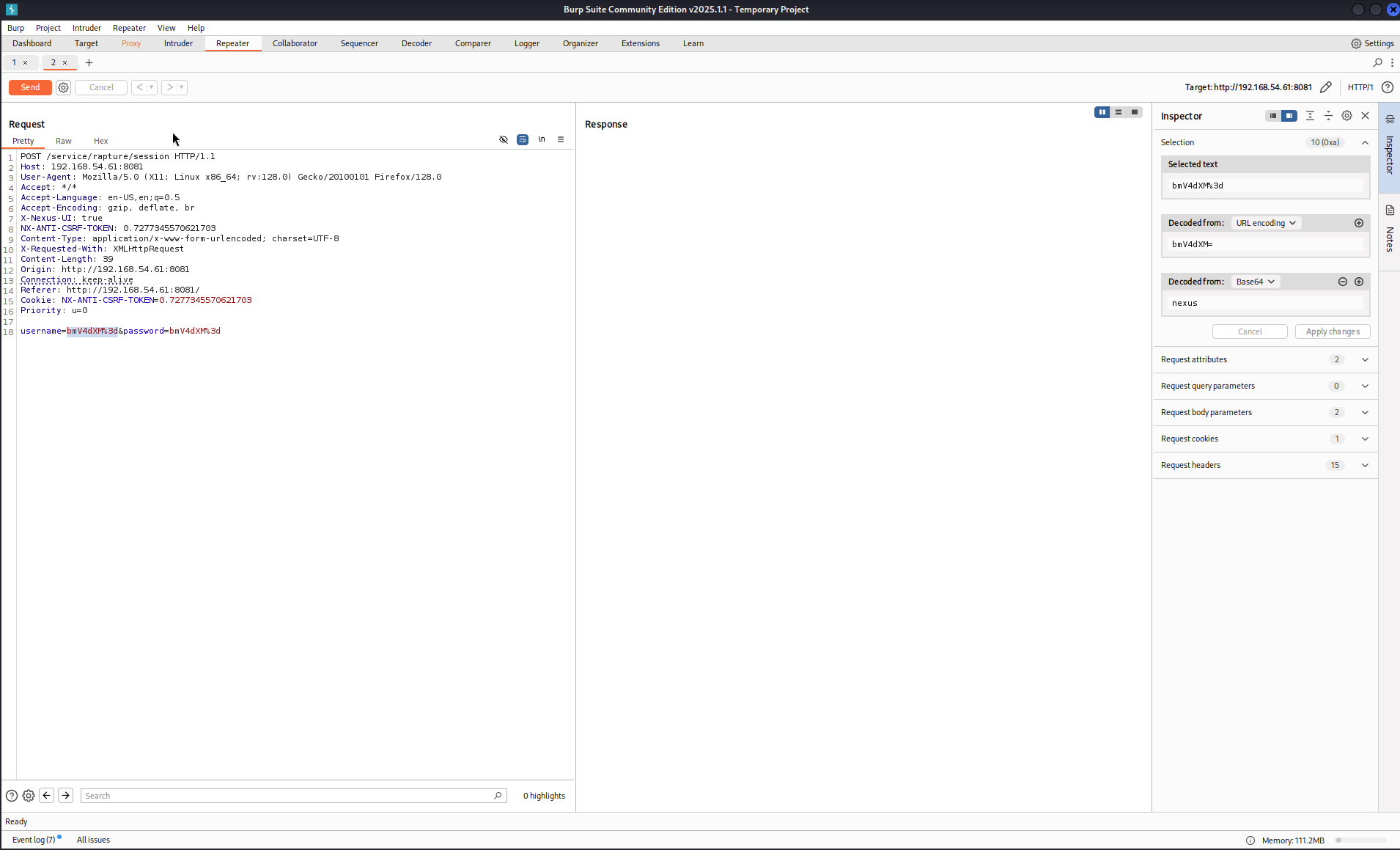Dock Inspector panel to the left

[1273, 116]
